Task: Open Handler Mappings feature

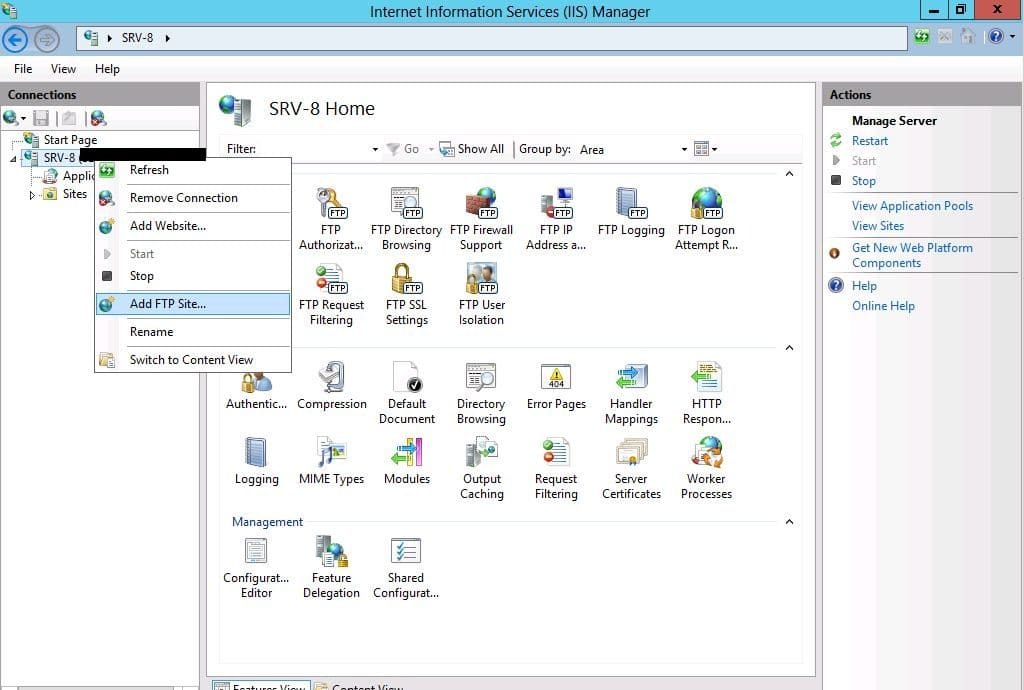Action: 631,393
